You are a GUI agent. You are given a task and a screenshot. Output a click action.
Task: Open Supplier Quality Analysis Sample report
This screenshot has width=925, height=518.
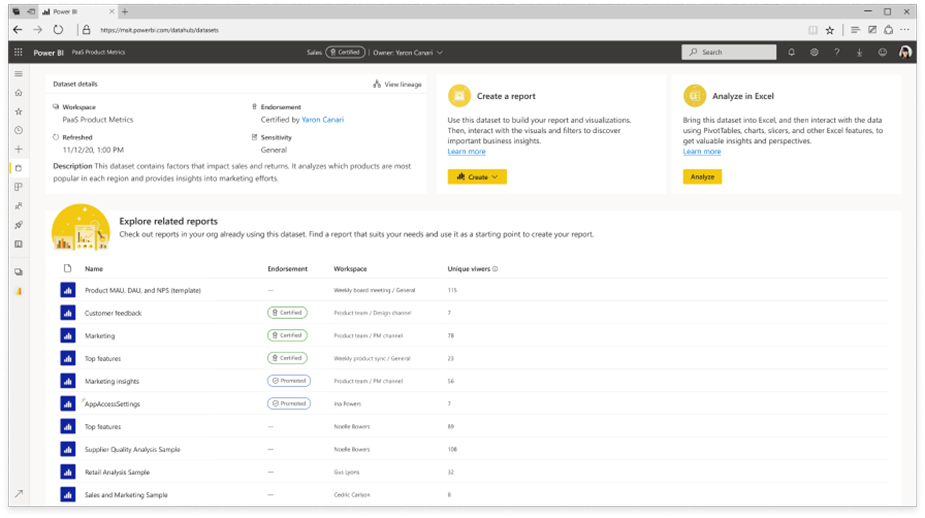coord(132,450)
